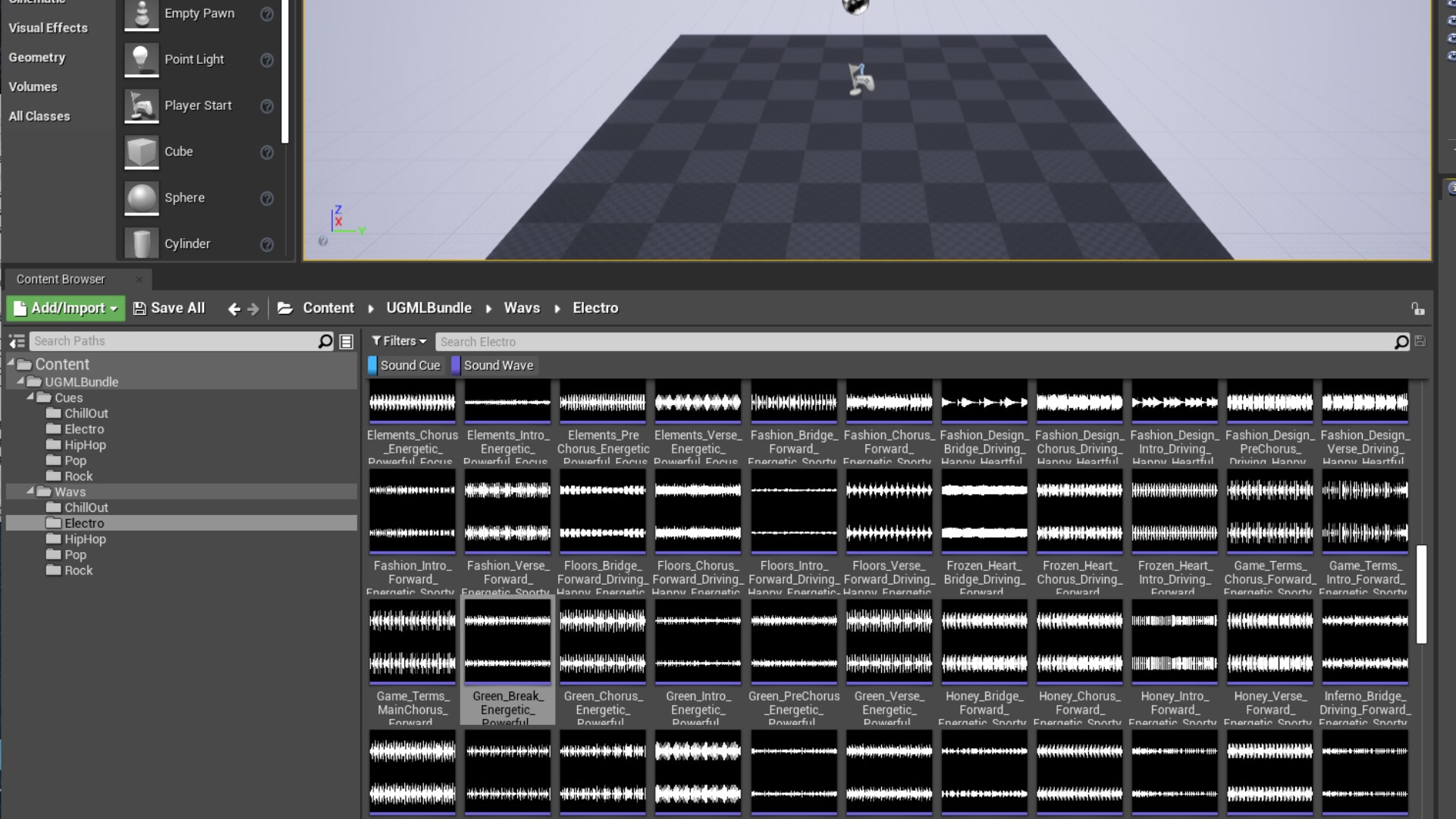
Task: Click the folder path picker icon
Action: pos(285,308)
